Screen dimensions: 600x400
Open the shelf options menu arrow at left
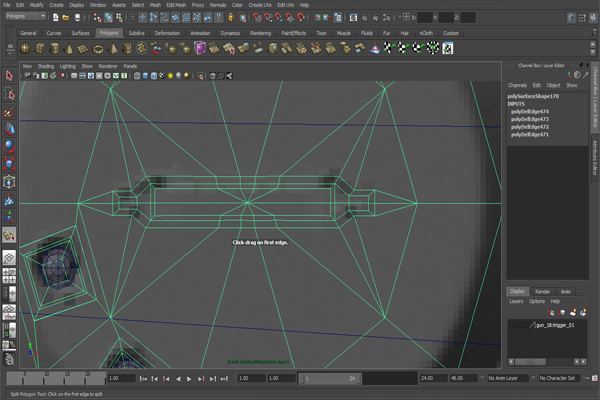point(10,54)
